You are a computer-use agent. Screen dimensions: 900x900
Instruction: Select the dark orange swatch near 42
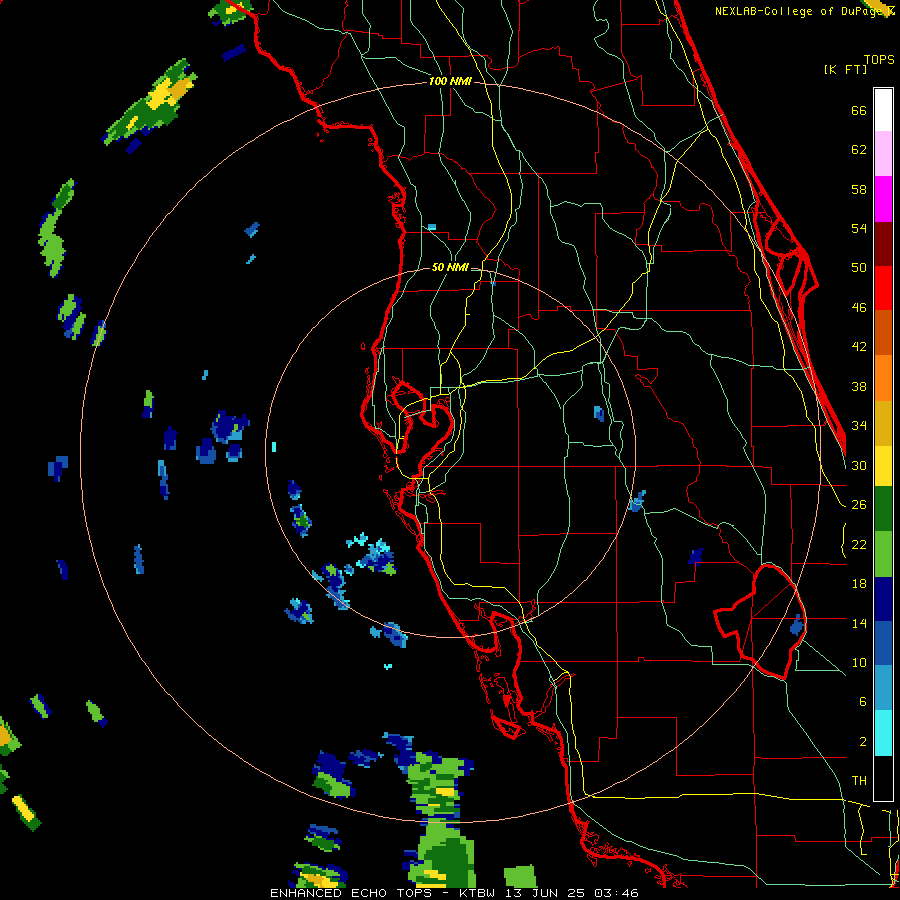pyautogui.click(x=883, y=332)
